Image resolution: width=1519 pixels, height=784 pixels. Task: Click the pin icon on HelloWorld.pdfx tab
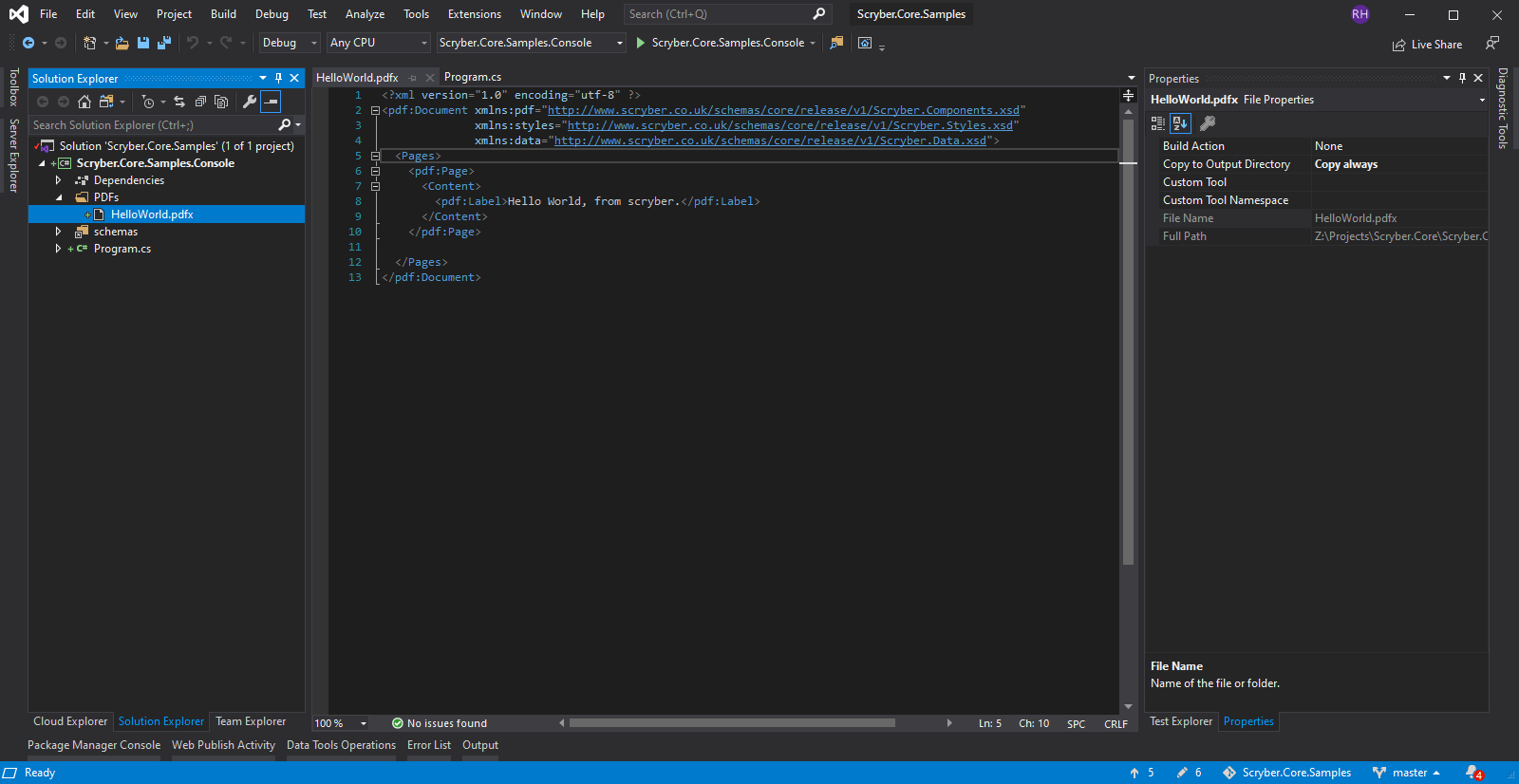point(412,78)
